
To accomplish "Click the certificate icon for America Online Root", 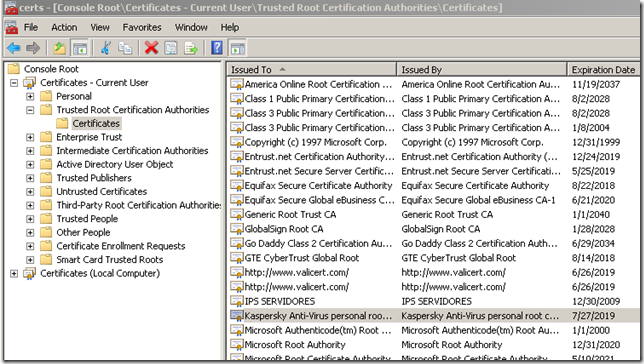I will tap(237, 84).
